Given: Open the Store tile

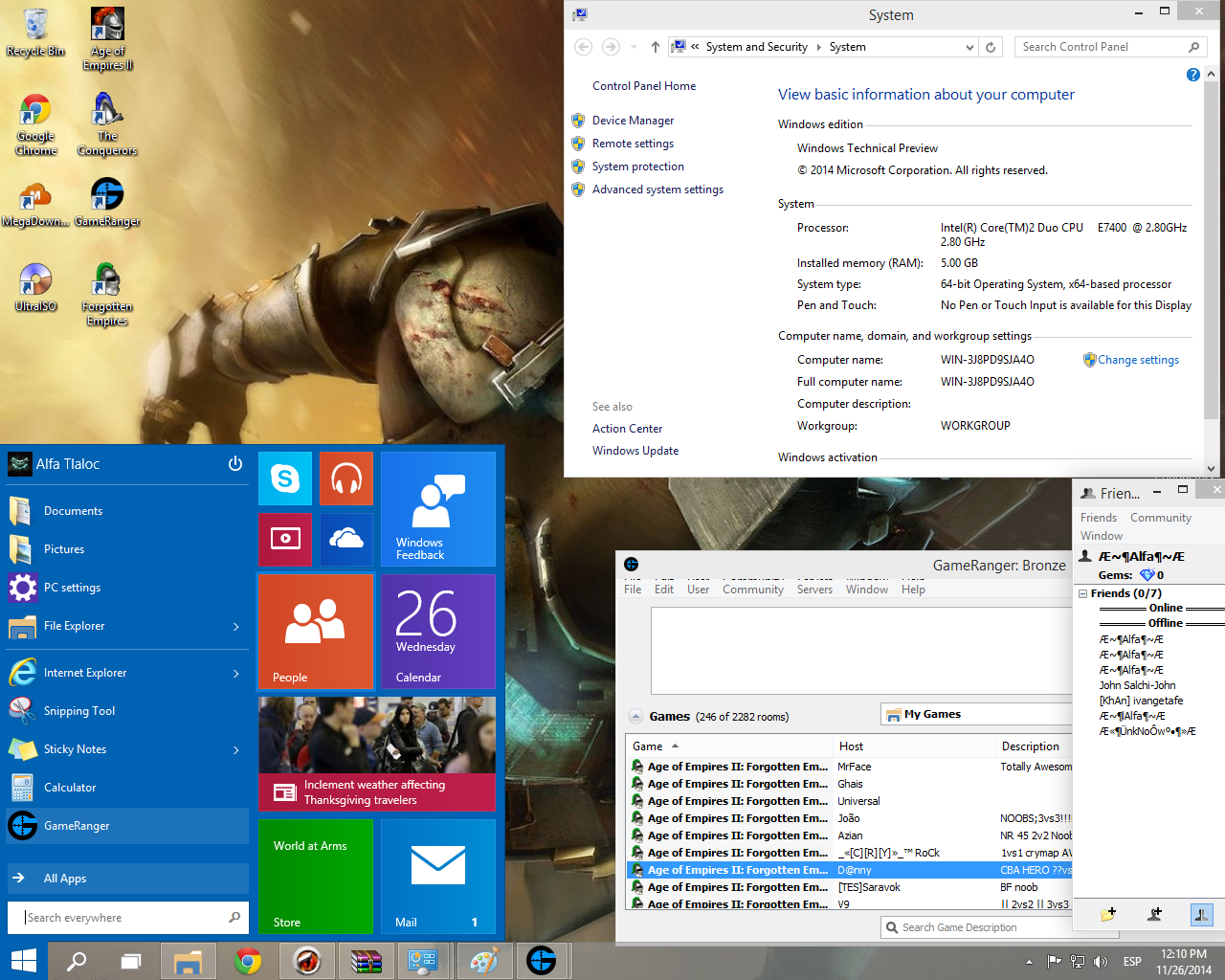Looking at the screenshot, I should tap(316, 876).
